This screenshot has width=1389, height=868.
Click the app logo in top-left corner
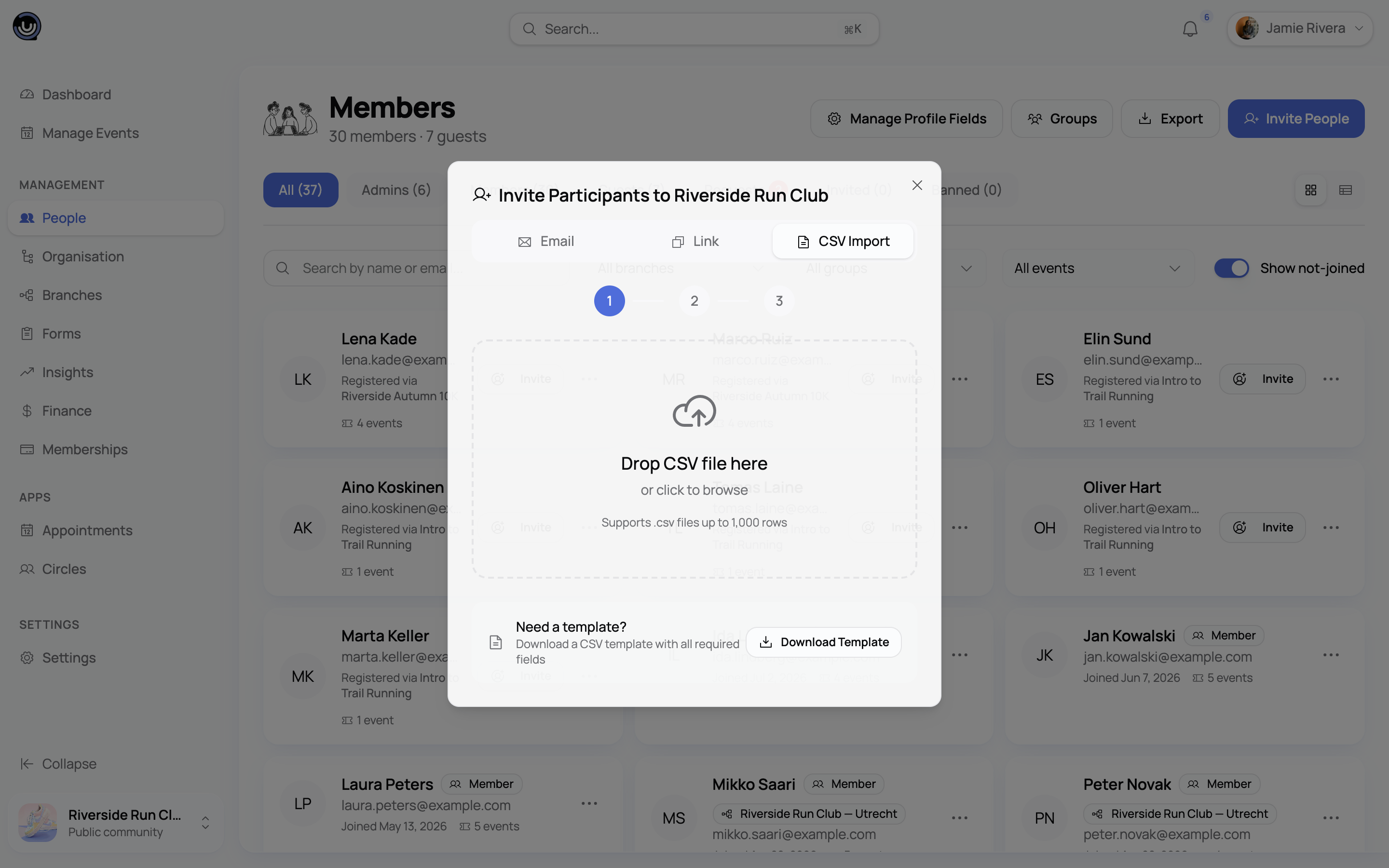[x=27, y=27]
